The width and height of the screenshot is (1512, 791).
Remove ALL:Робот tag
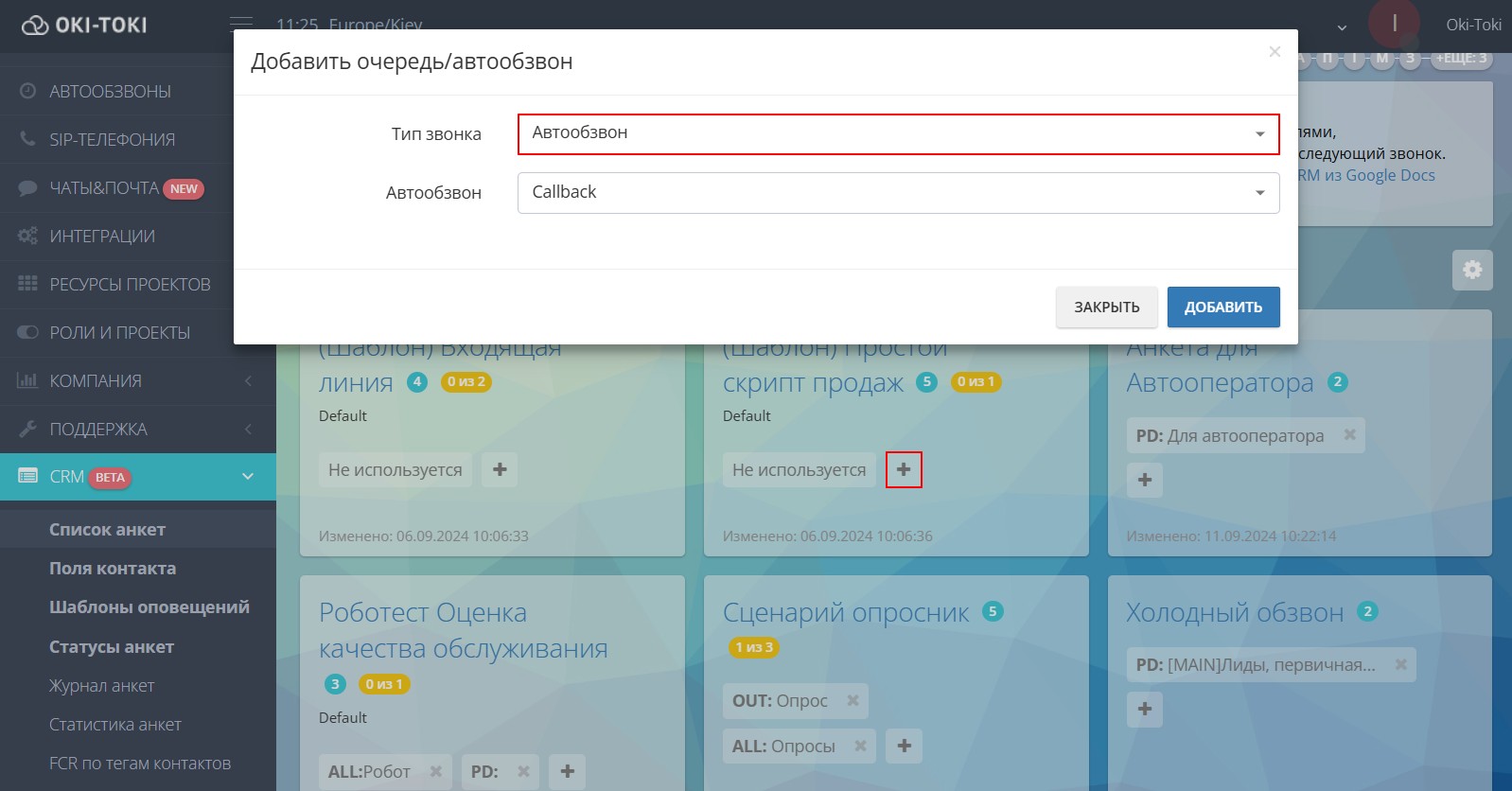[x=436, y=771]
